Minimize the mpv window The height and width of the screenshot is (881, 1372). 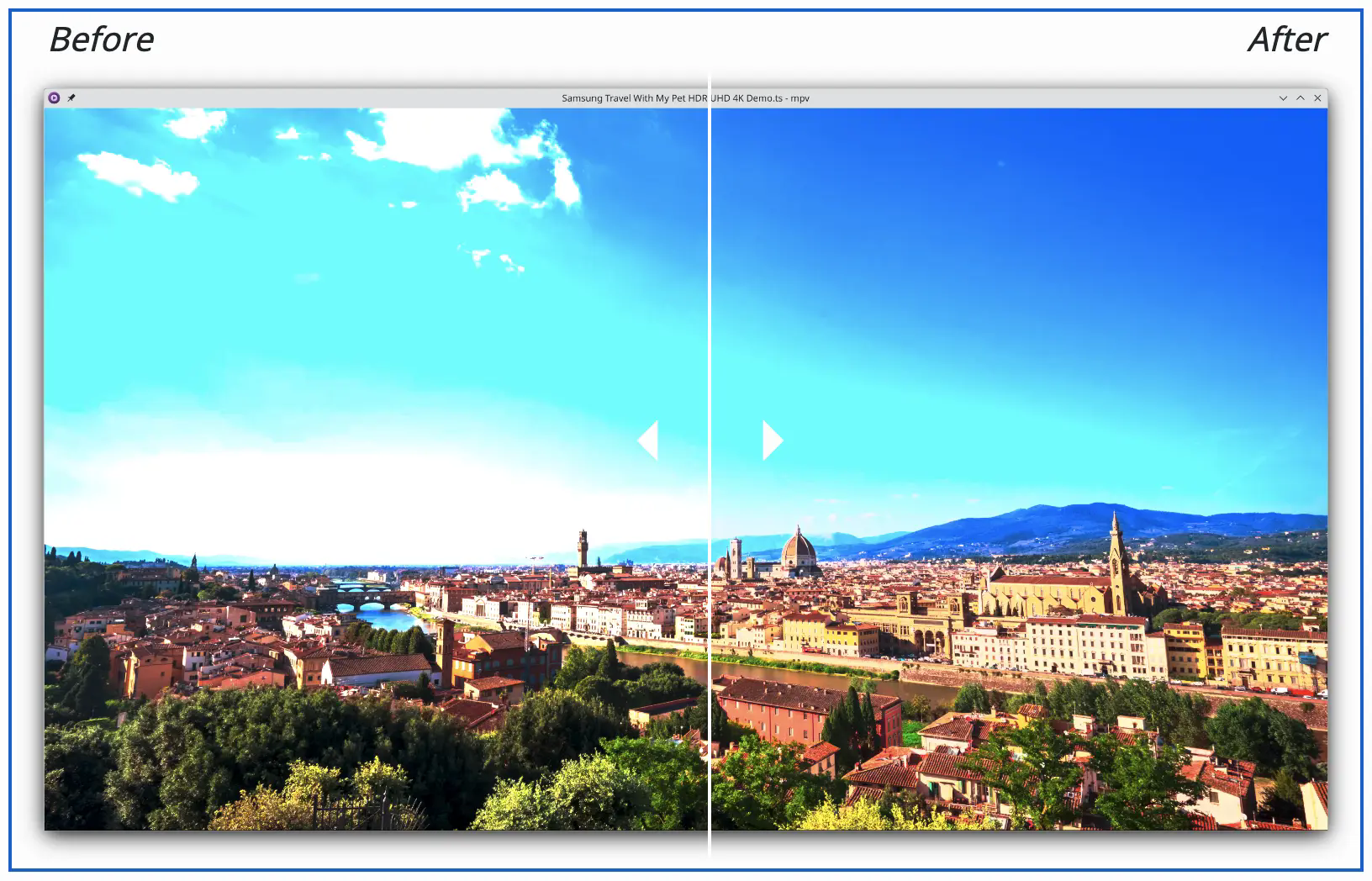click(1283, 98)
